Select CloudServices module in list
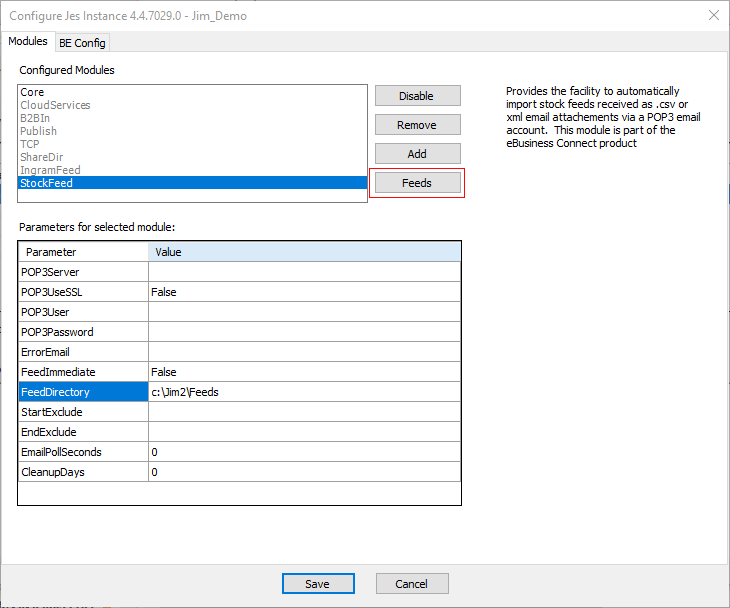730x608 pixels. coord(55,105)
